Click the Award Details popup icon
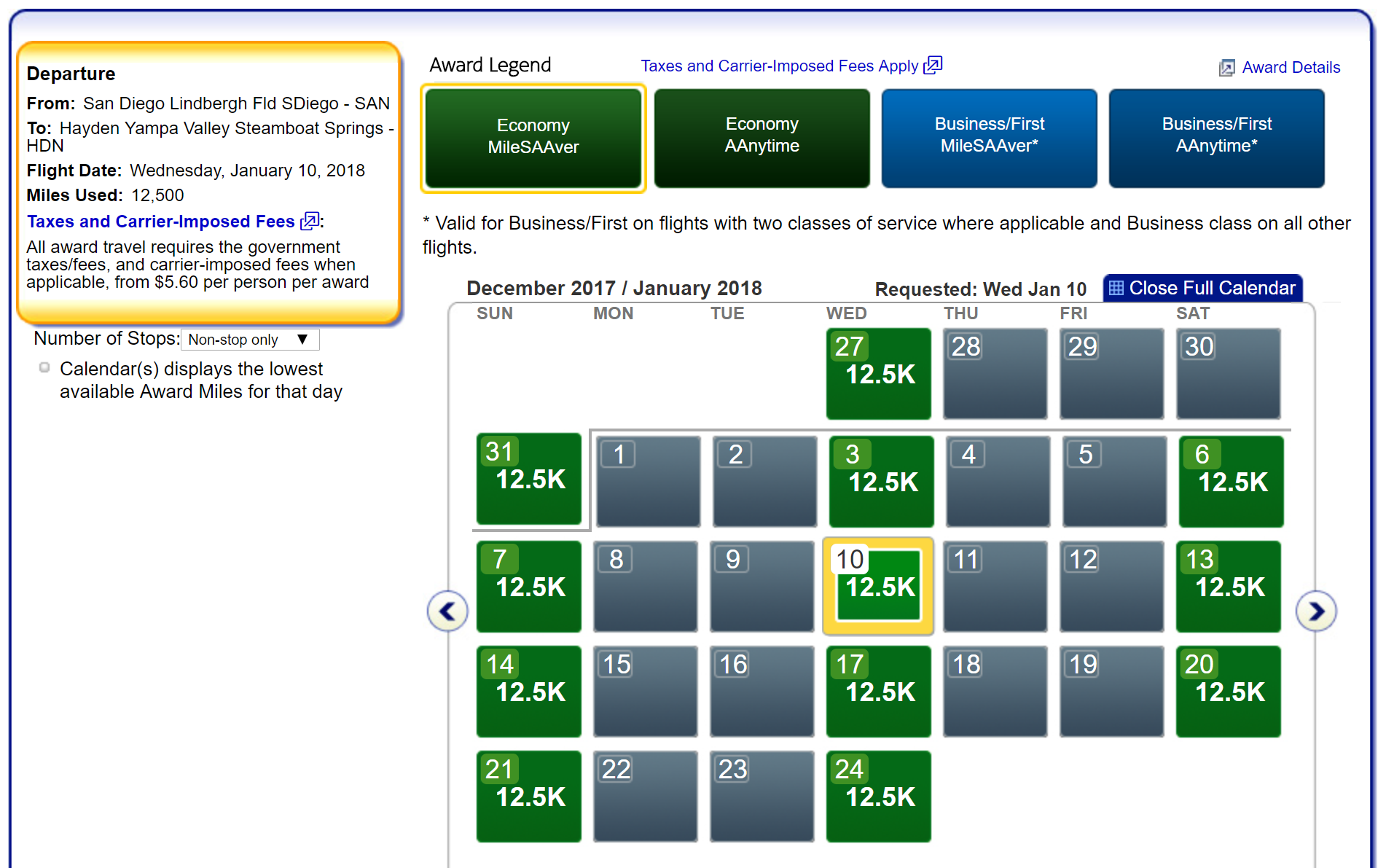This screenshot has height=868, width=1386. [1226, 68]
